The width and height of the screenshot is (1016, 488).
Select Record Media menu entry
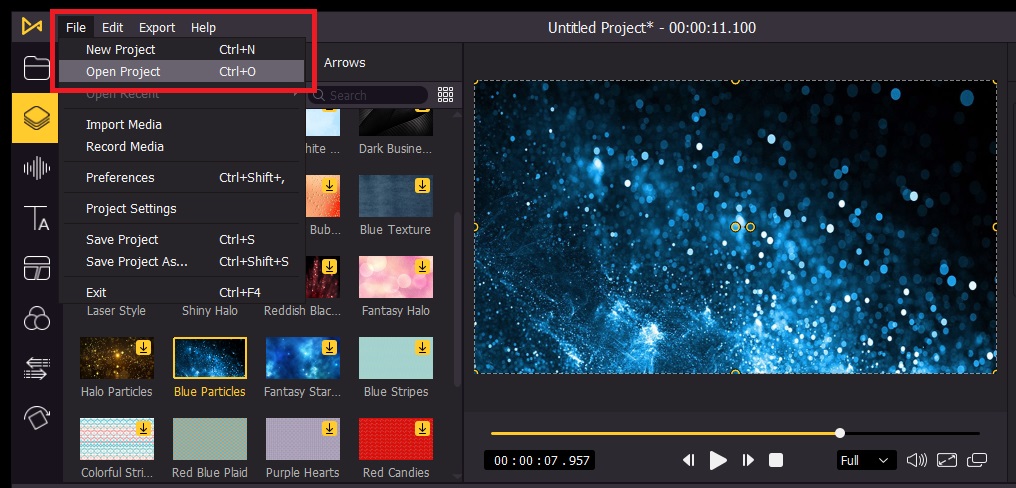pos(181,146)
